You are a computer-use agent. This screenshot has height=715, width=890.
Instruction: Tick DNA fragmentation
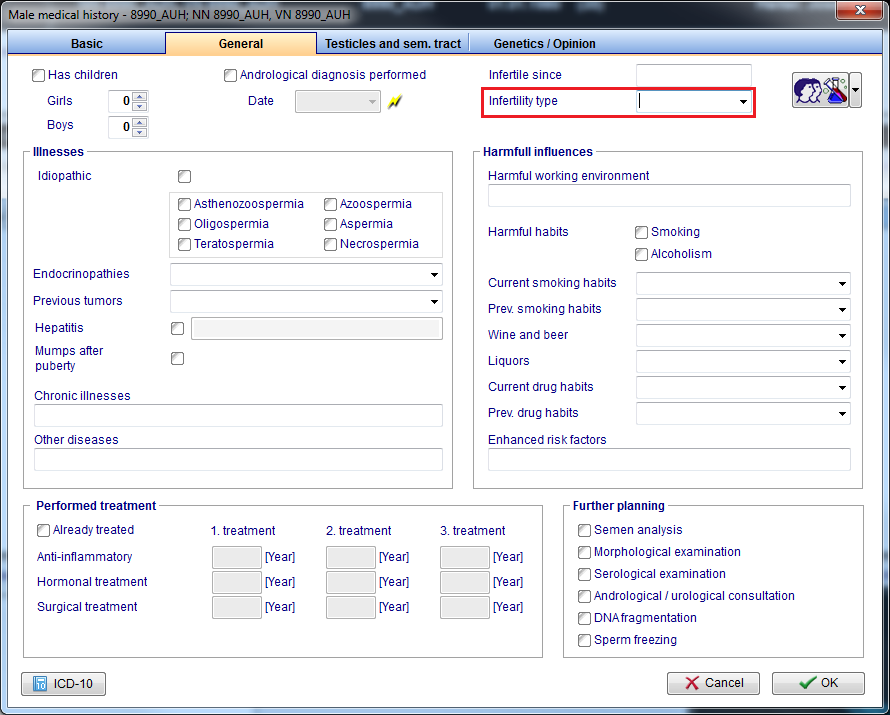point(584,618)
